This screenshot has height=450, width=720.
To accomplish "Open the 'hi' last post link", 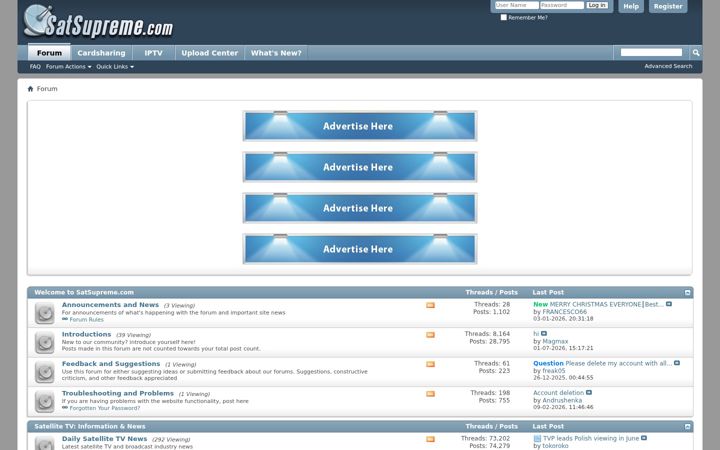I will (x=536, y=334).
